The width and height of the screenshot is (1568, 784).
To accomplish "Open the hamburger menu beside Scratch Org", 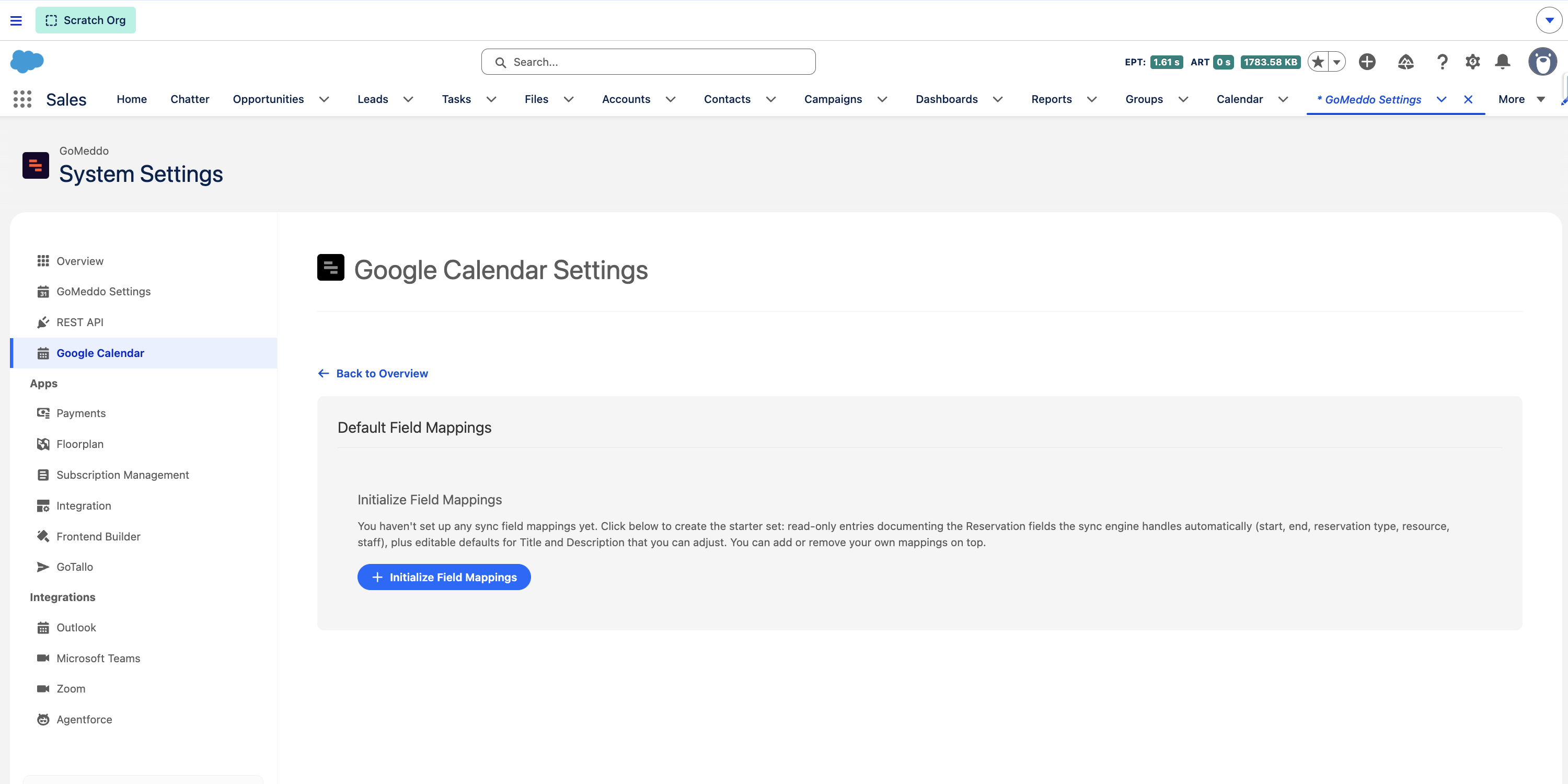I will 16,21.
